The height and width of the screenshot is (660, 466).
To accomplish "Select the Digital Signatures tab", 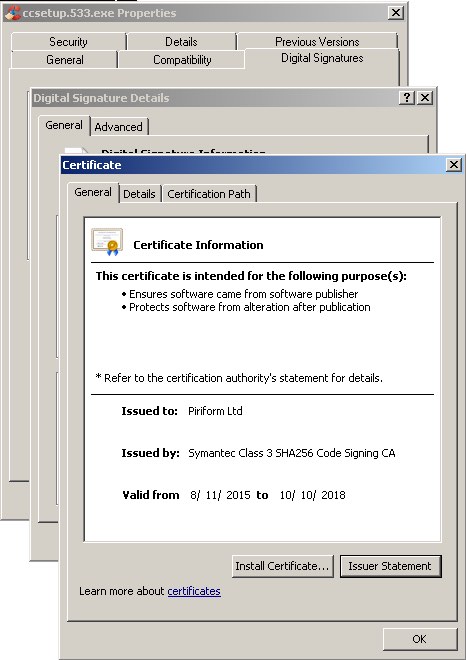I will point(322,58).
